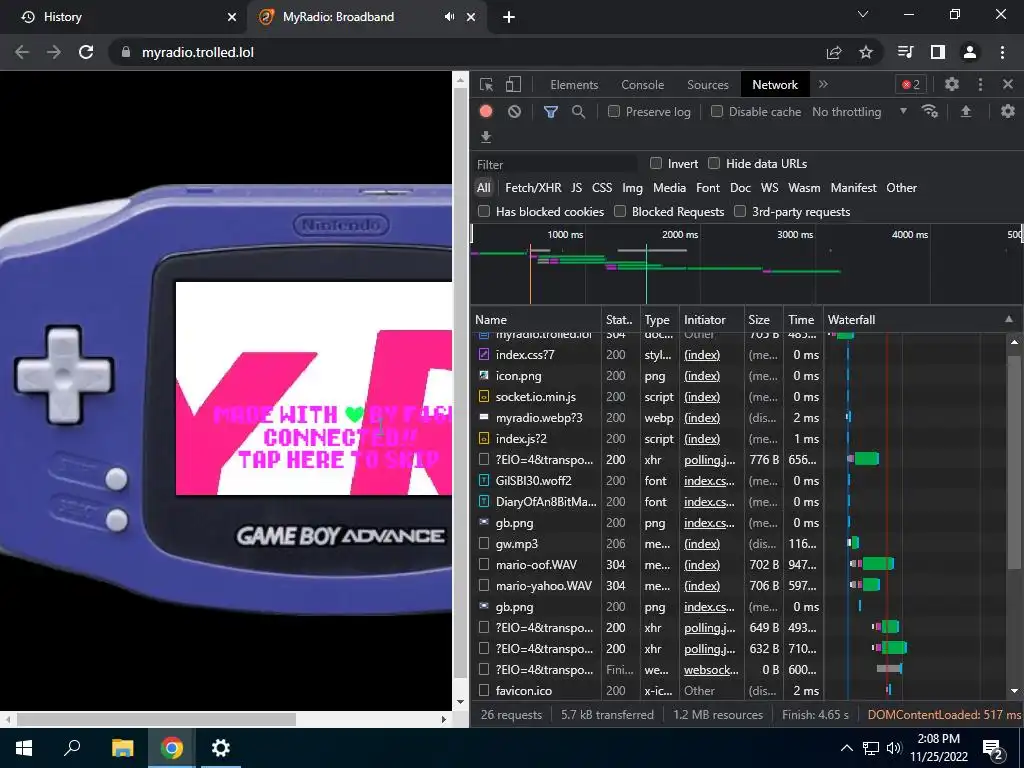Filter requests by Fetch/XHR
1024x768 pixels.
pyautogui.click(x=533, y=188)
